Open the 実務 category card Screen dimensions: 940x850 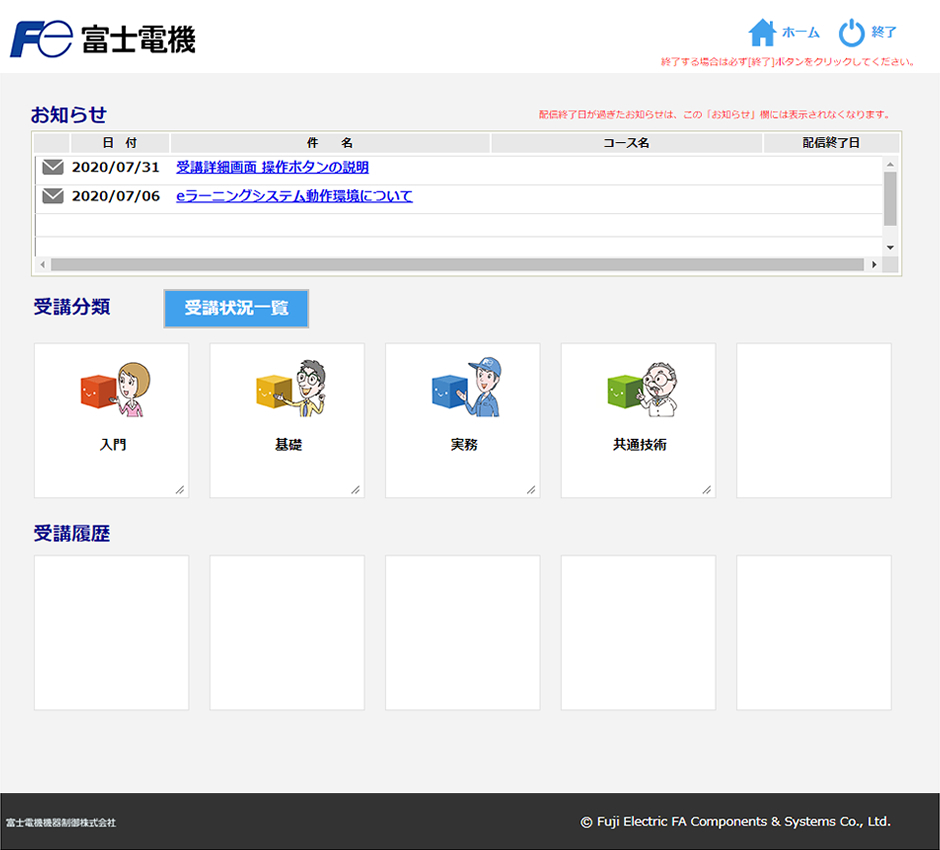pyautogui.click(x=463, y=420)
